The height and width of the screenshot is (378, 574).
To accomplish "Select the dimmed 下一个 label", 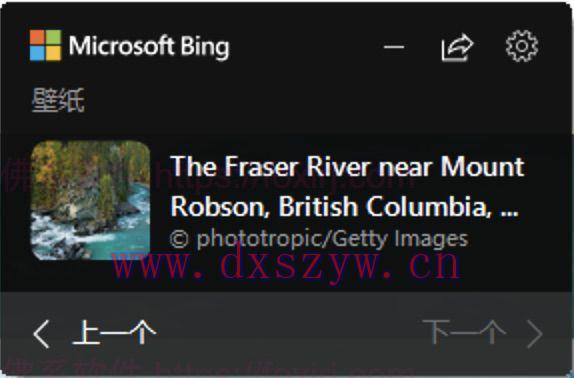I will point(464,332).
